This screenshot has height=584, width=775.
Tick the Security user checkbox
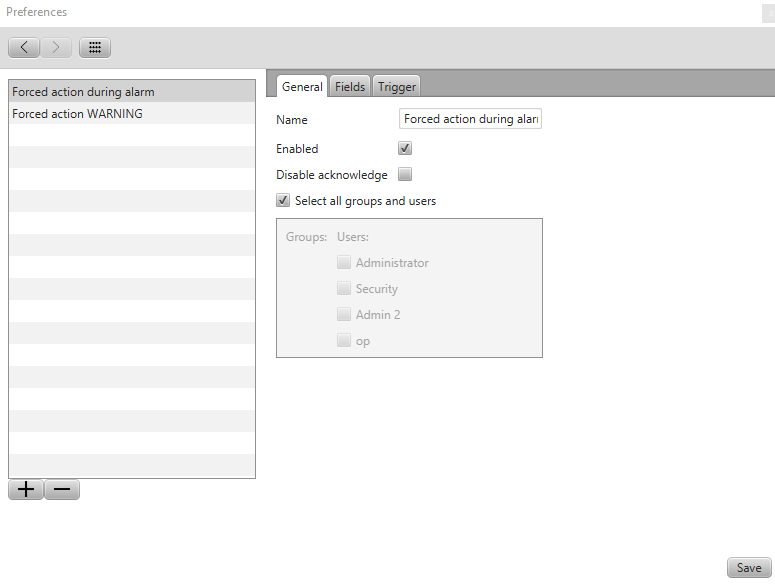click(x=344, y=289)
